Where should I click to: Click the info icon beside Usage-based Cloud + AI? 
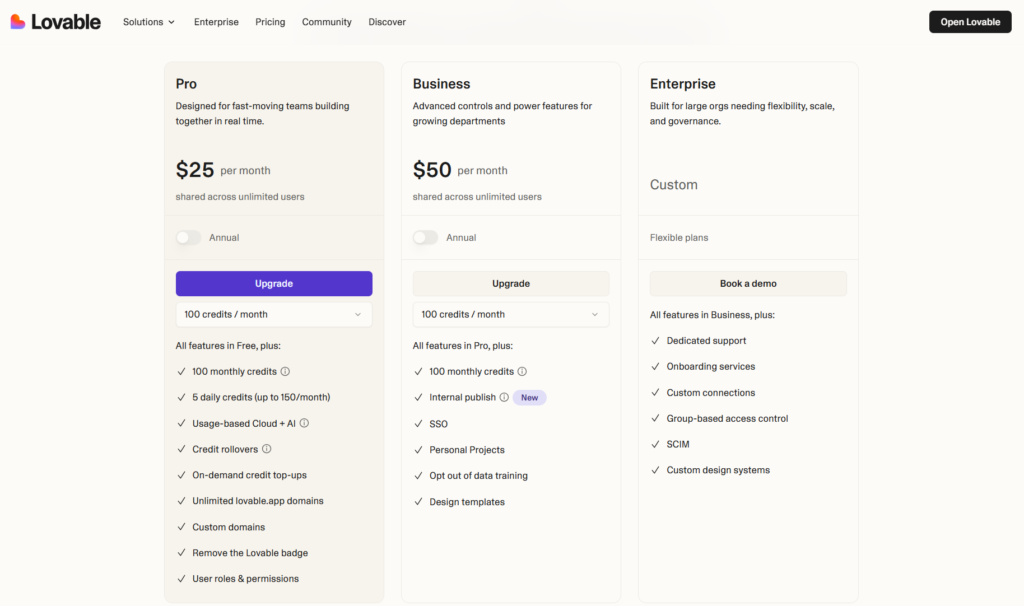point(303,422)
